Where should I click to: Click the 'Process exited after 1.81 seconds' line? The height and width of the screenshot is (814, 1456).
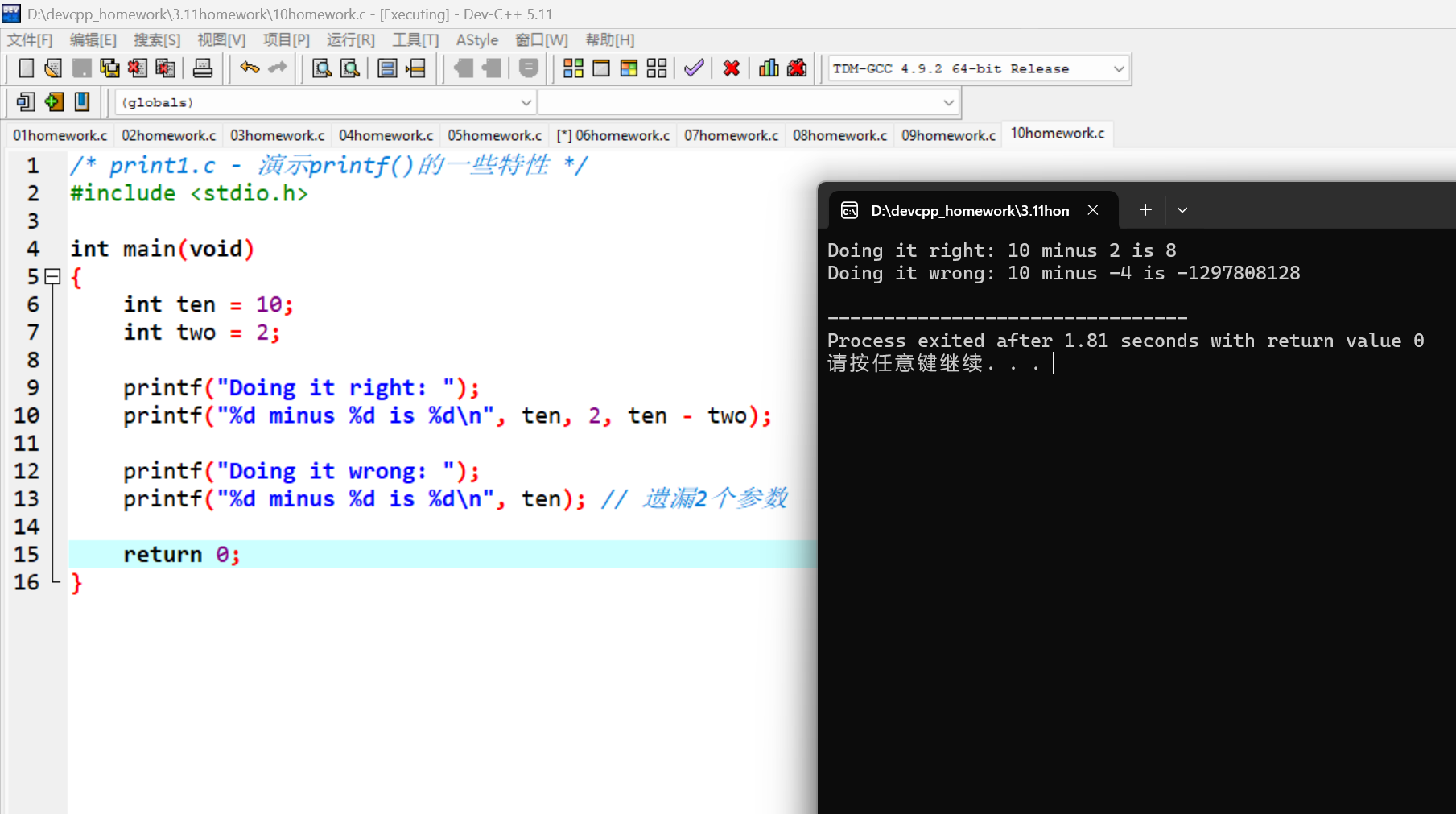coord(1126,341)
